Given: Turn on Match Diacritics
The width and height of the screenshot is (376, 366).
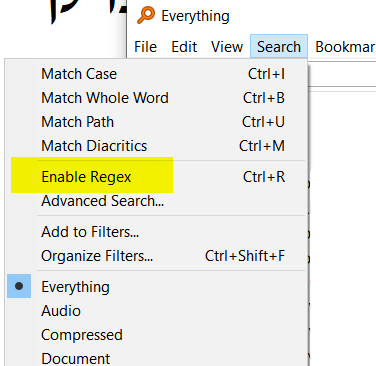Looking at the screenshot, I should point(156,146).
